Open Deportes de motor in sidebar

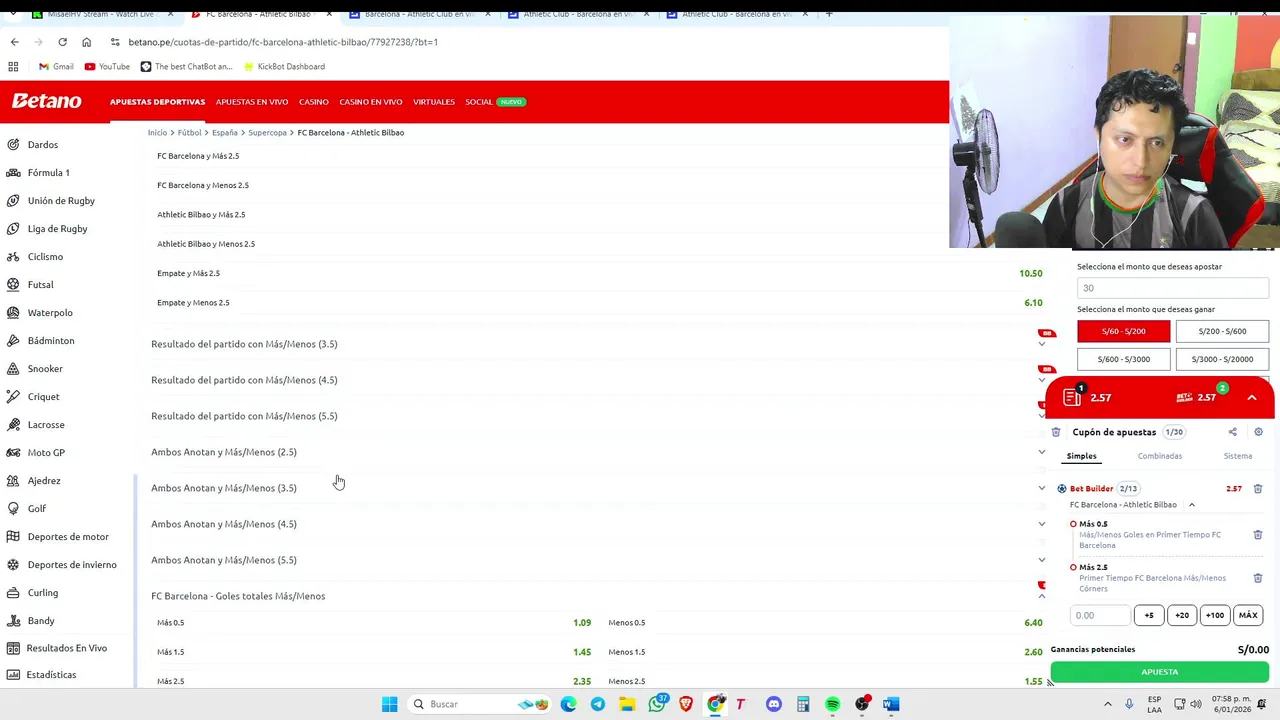pyautogui.click(x=68, y=536)
